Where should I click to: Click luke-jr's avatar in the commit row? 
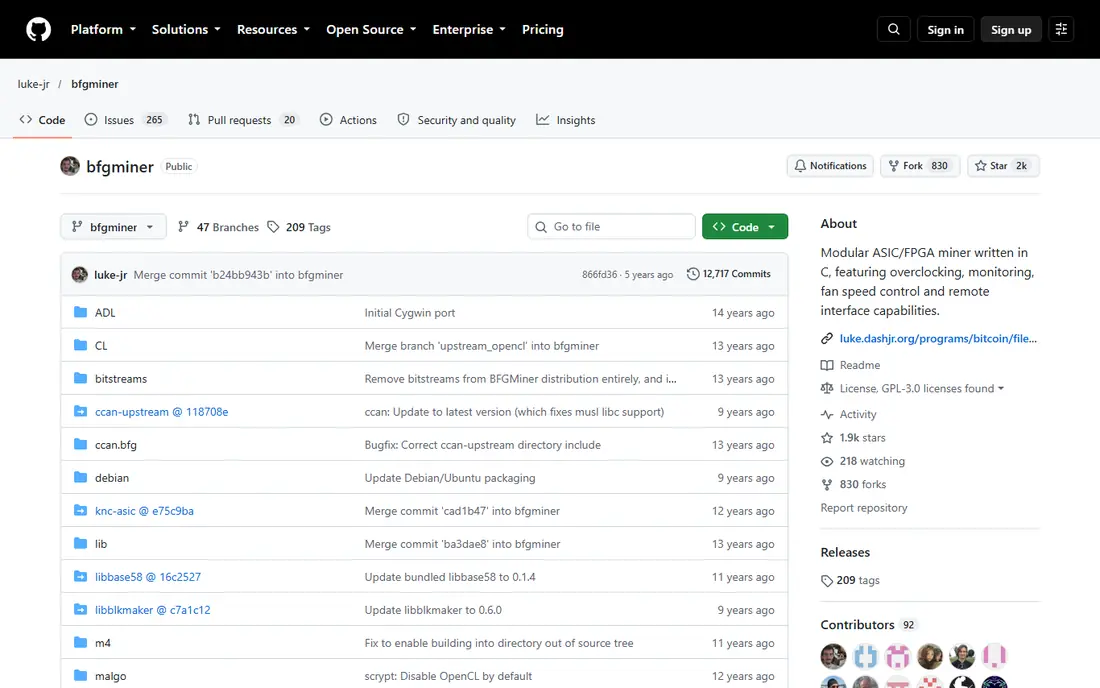80,274
